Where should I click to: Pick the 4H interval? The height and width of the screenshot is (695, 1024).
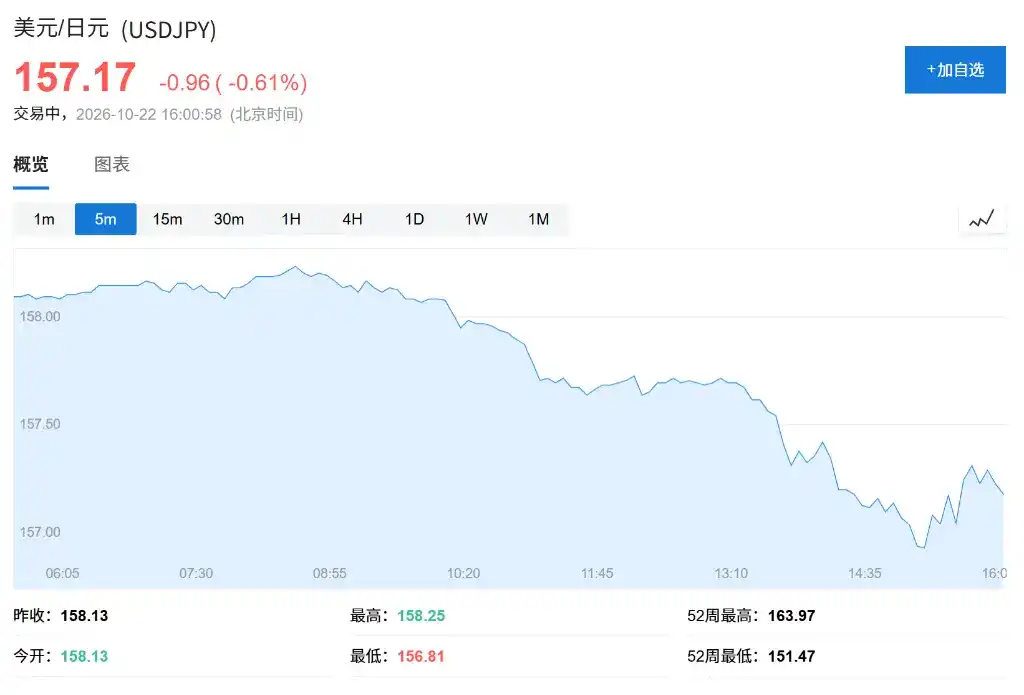(x=352, y=219)
